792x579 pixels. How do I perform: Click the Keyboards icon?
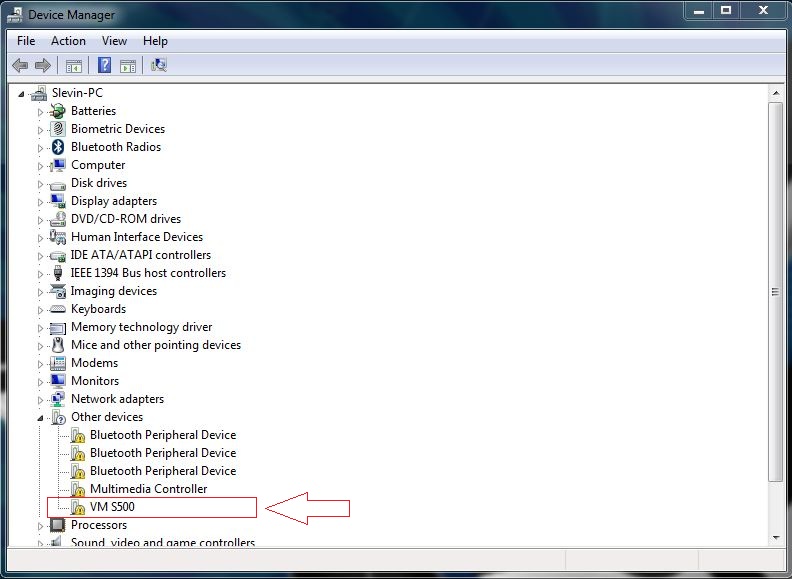pyautogui.click(x=58, y=309)
